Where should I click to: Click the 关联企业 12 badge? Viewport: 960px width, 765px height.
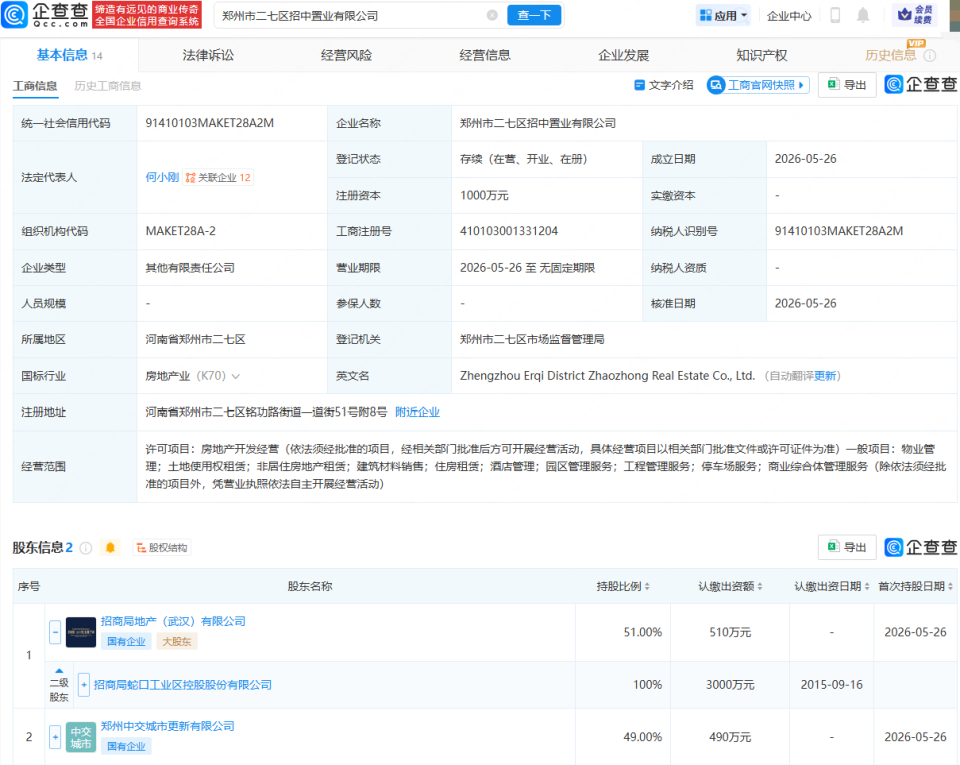[x=218, y=177]
